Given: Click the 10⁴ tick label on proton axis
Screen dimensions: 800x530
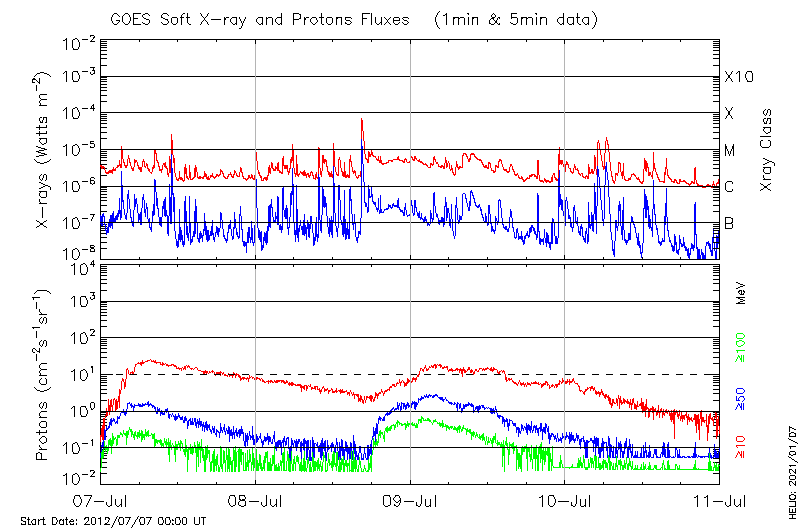Looking at the screenshot, I should (x=81, y=268).
